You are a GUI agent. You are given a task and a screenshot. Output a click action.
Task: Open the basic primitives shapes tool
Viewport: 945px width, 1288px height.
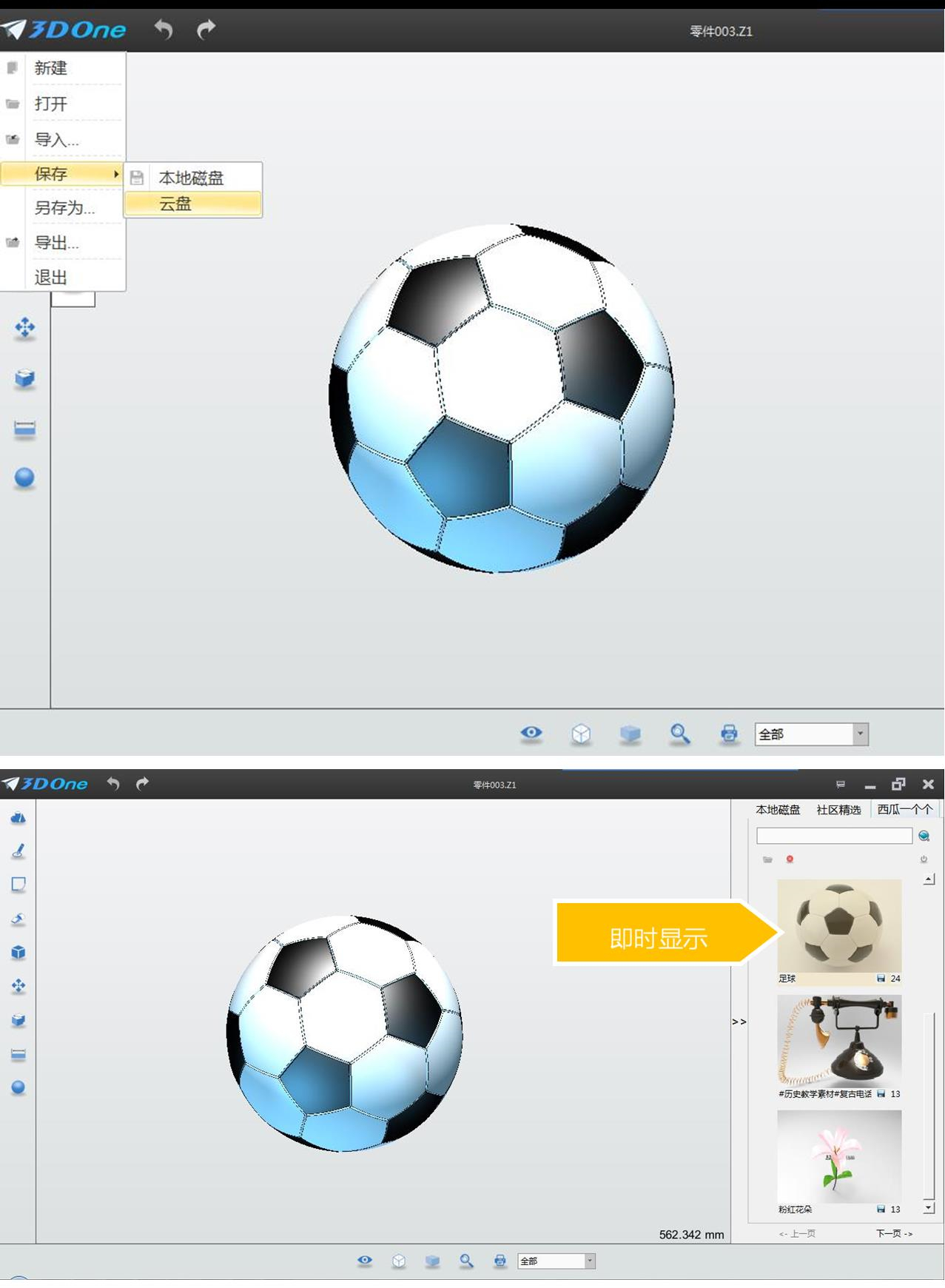click(x=19, y=818)
